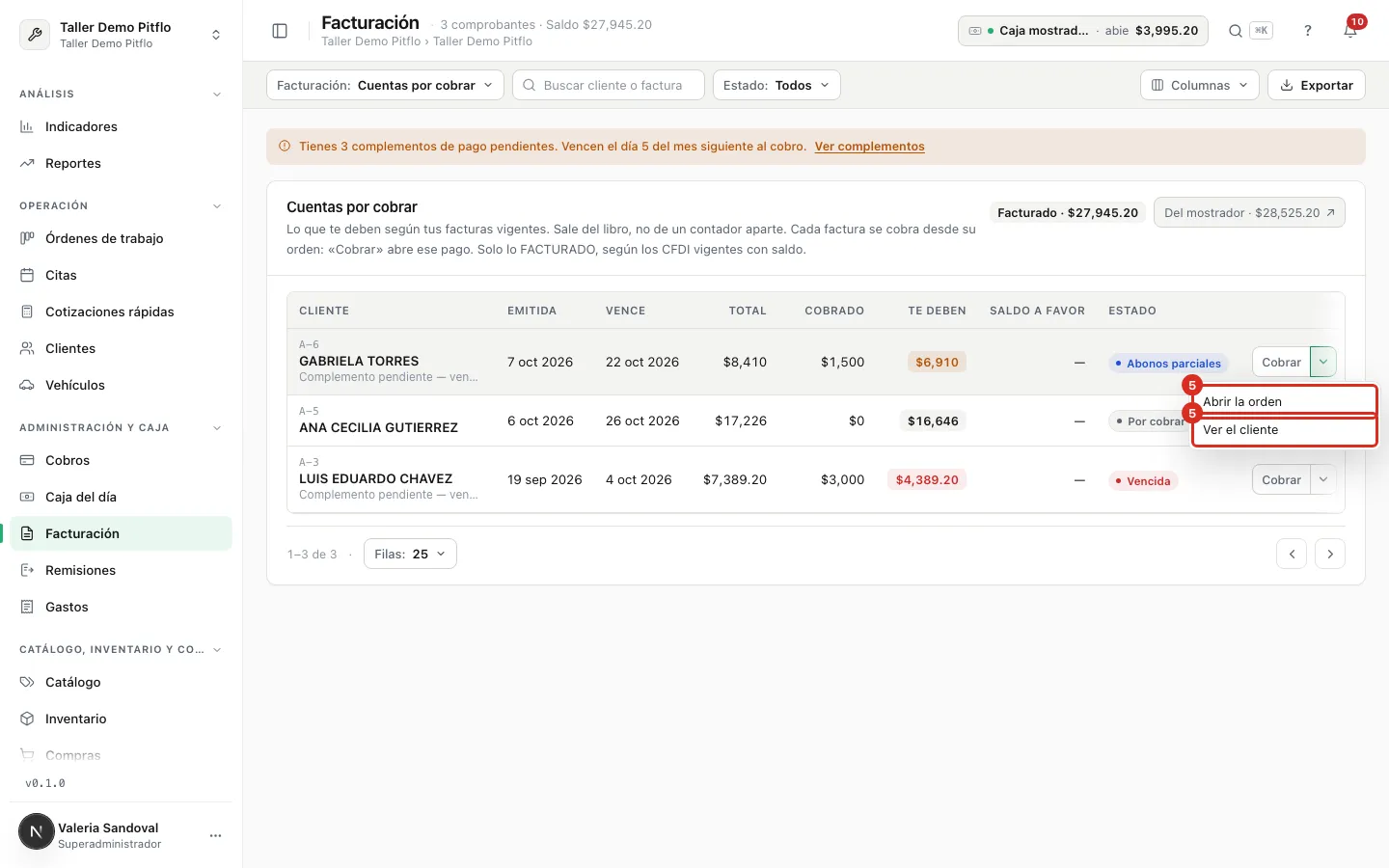
Task: Focus the Buscar cliente o factura field
Action: [x=609, y=85]
